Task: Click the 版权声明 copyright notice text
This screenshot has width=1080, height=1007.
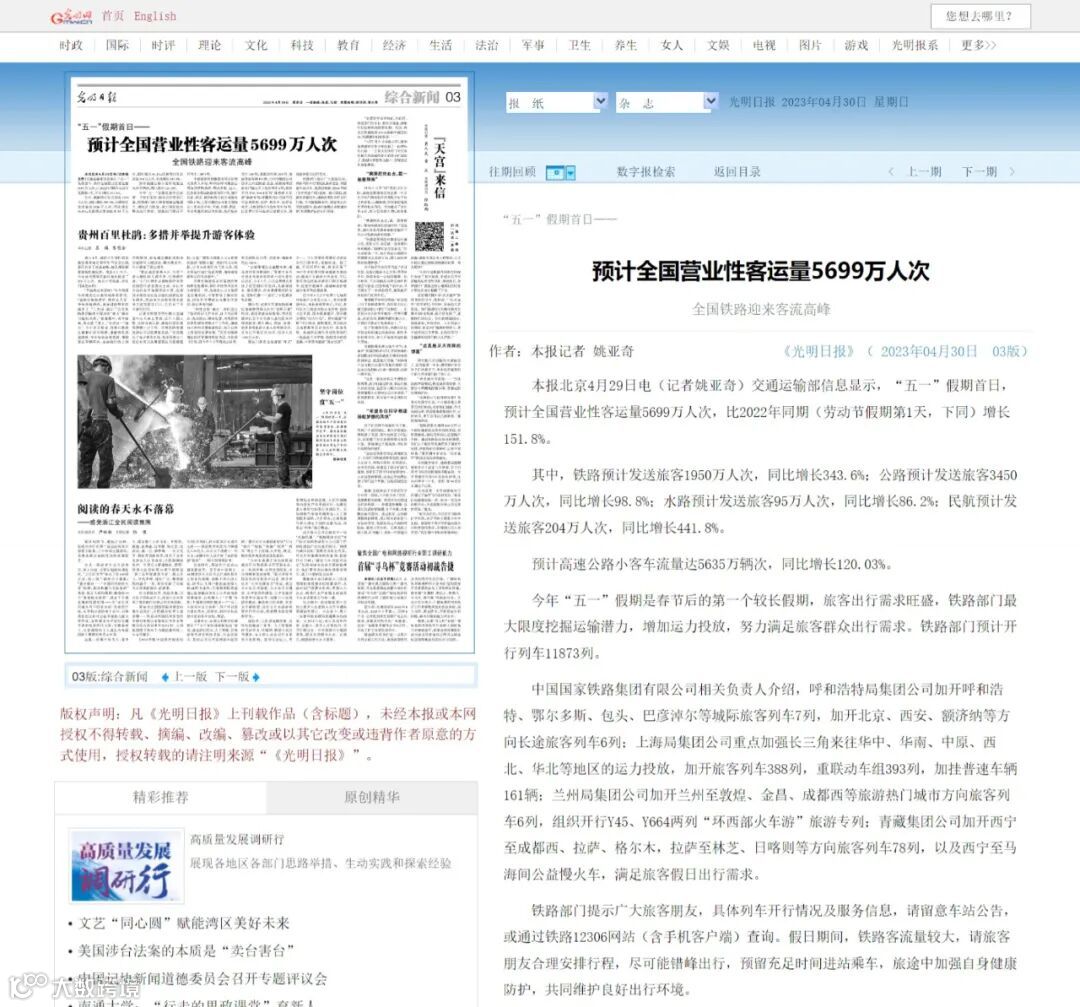Action: pos(267,734)
